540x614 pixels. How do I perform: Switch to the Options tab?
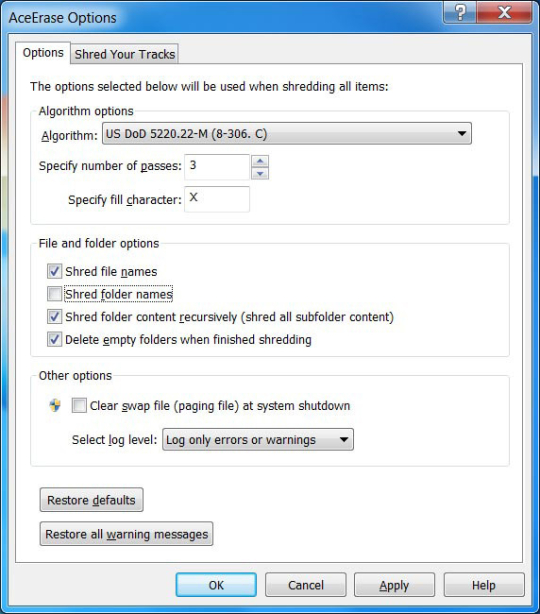click(43, 52)
